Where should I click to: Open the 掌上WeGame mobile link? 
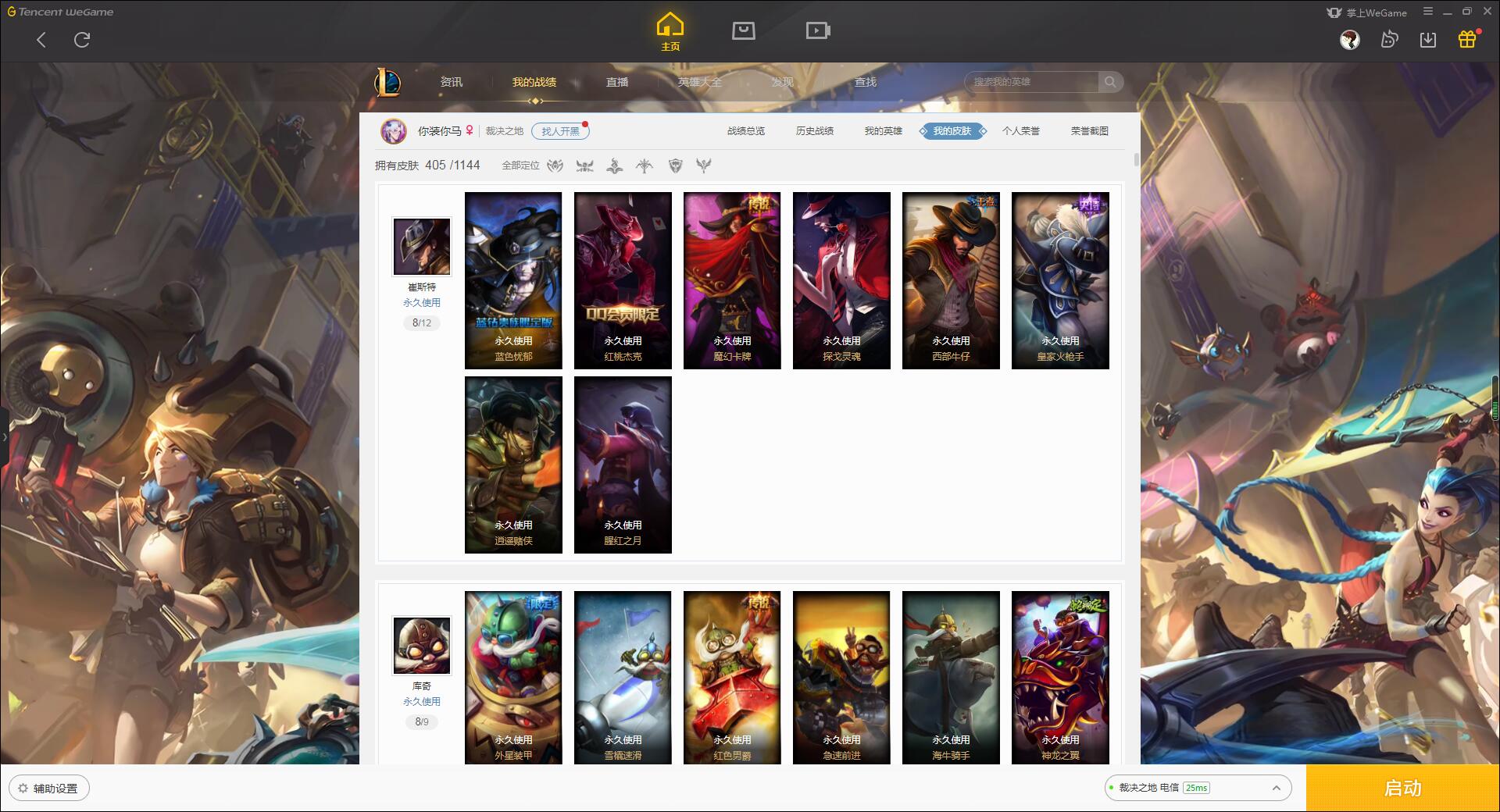[x=1367, y=12]
